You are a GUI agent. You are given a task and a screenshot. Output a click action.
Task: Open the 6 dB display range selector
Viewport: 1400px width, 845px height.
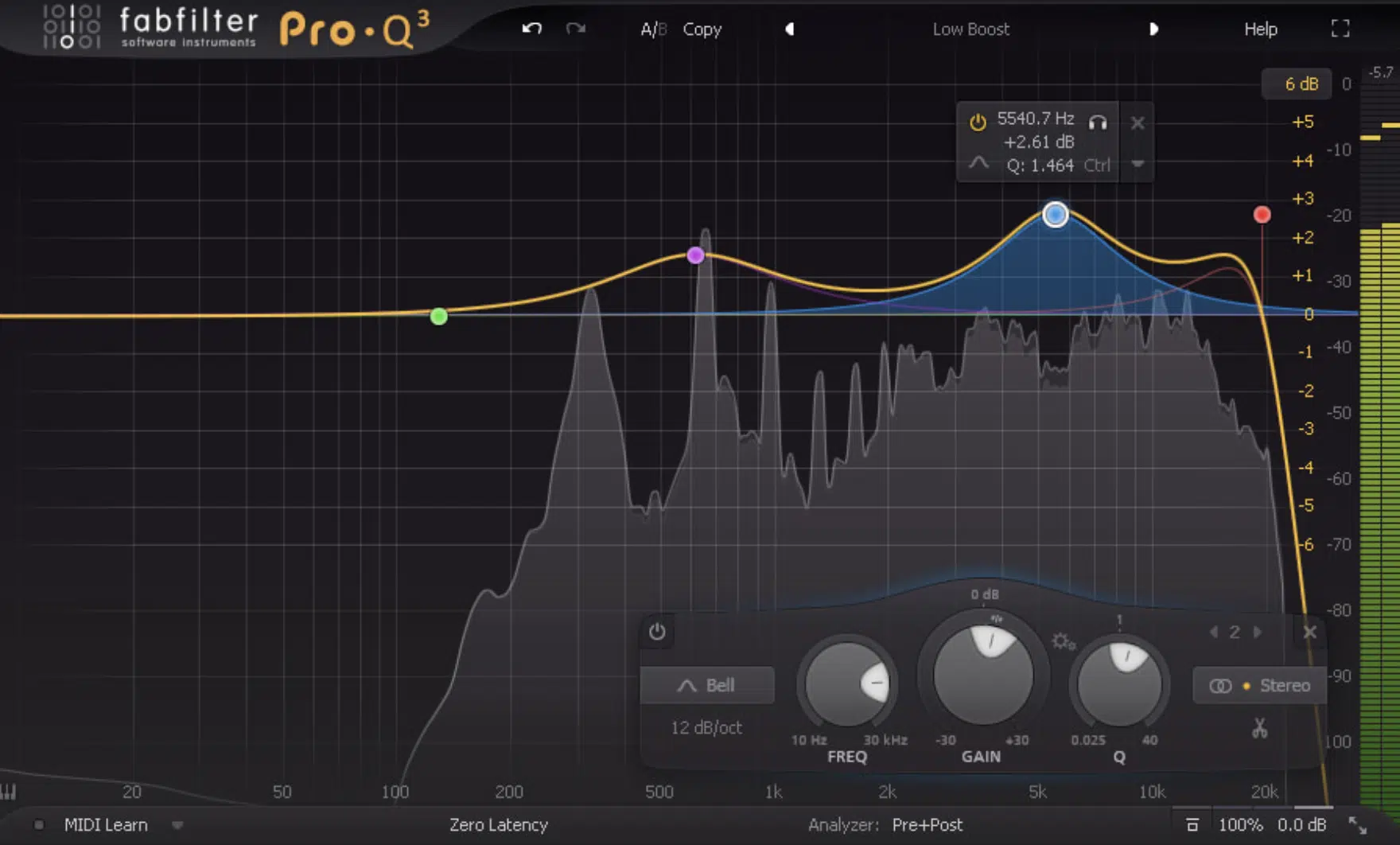(1297, 84)
